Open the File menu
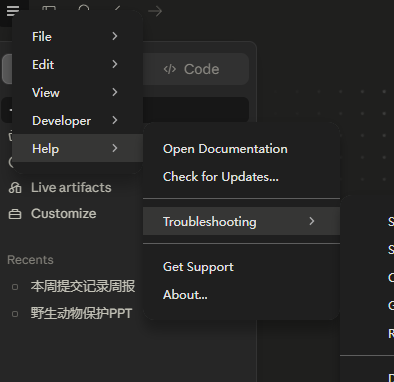This screenshot has width=394, height=382. click(x=78, y=36)
